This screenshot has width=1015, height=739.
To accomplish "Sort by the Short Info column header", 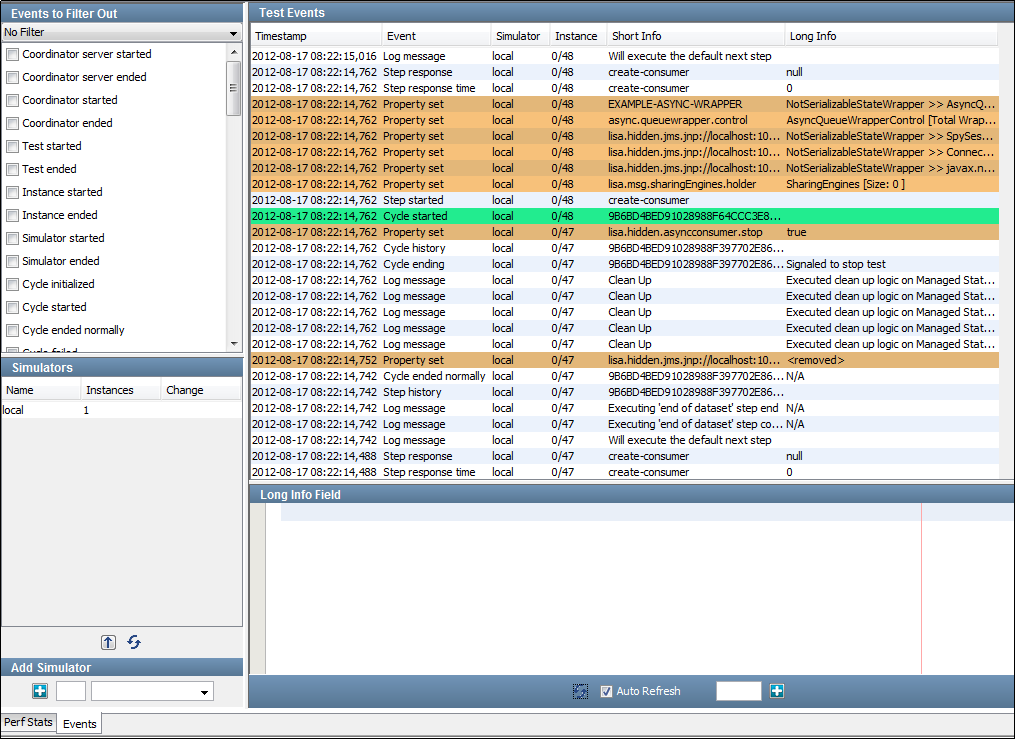I will (695, 36).
